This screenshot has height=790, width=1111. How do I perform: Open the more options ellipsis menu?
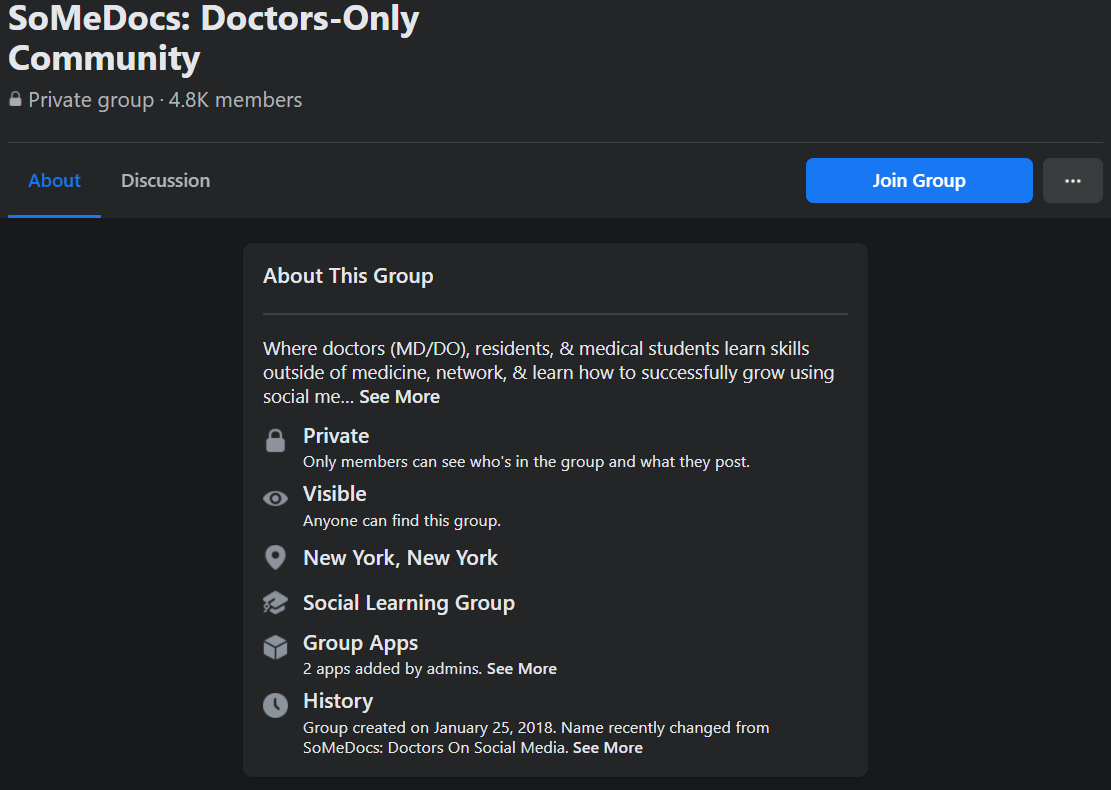[x=1072, y=180]
